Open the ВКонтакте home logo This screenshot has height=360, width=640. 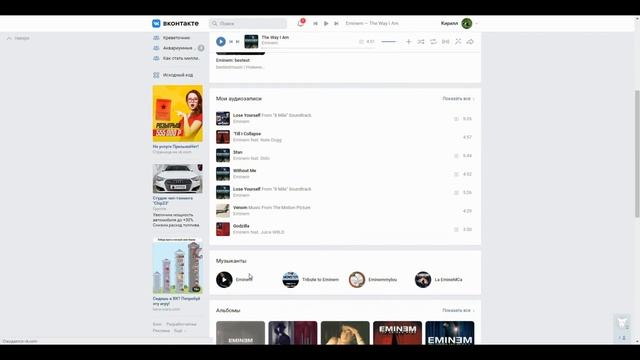click(175, 23)
